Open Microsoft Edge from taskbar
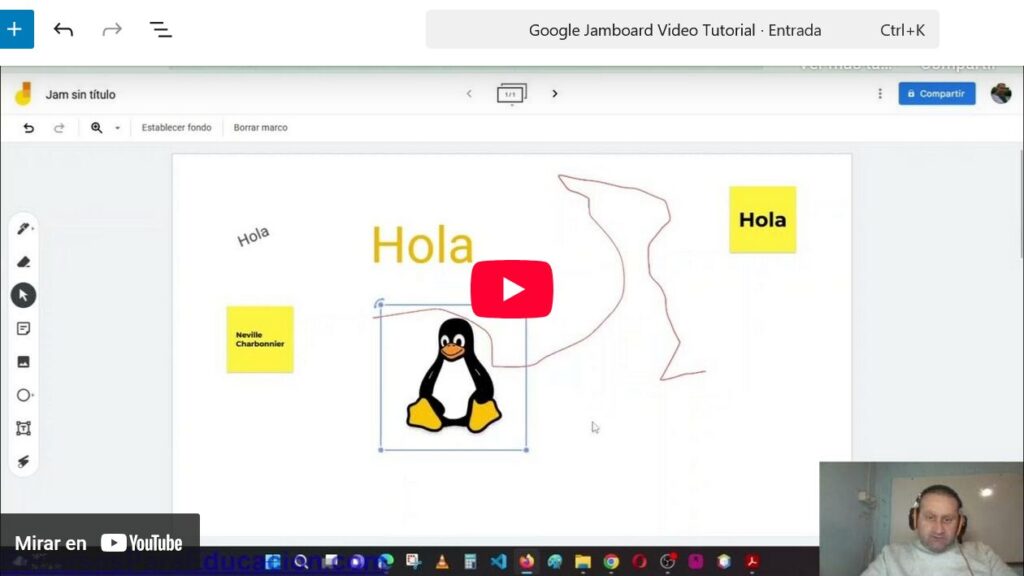Screen dimensions: 1024x576 click(386, 562)
